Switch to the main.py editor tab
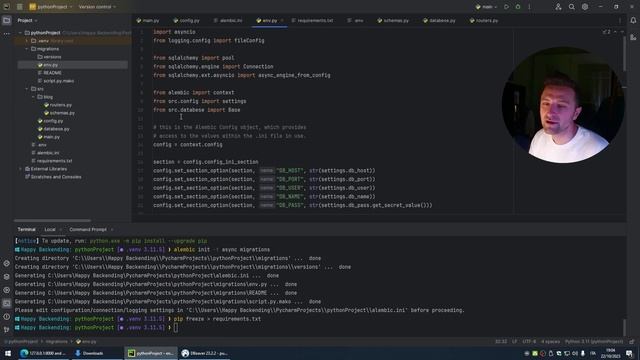This screenshot has height=360, width=640. pyautogui.click(x=148, y=20)
